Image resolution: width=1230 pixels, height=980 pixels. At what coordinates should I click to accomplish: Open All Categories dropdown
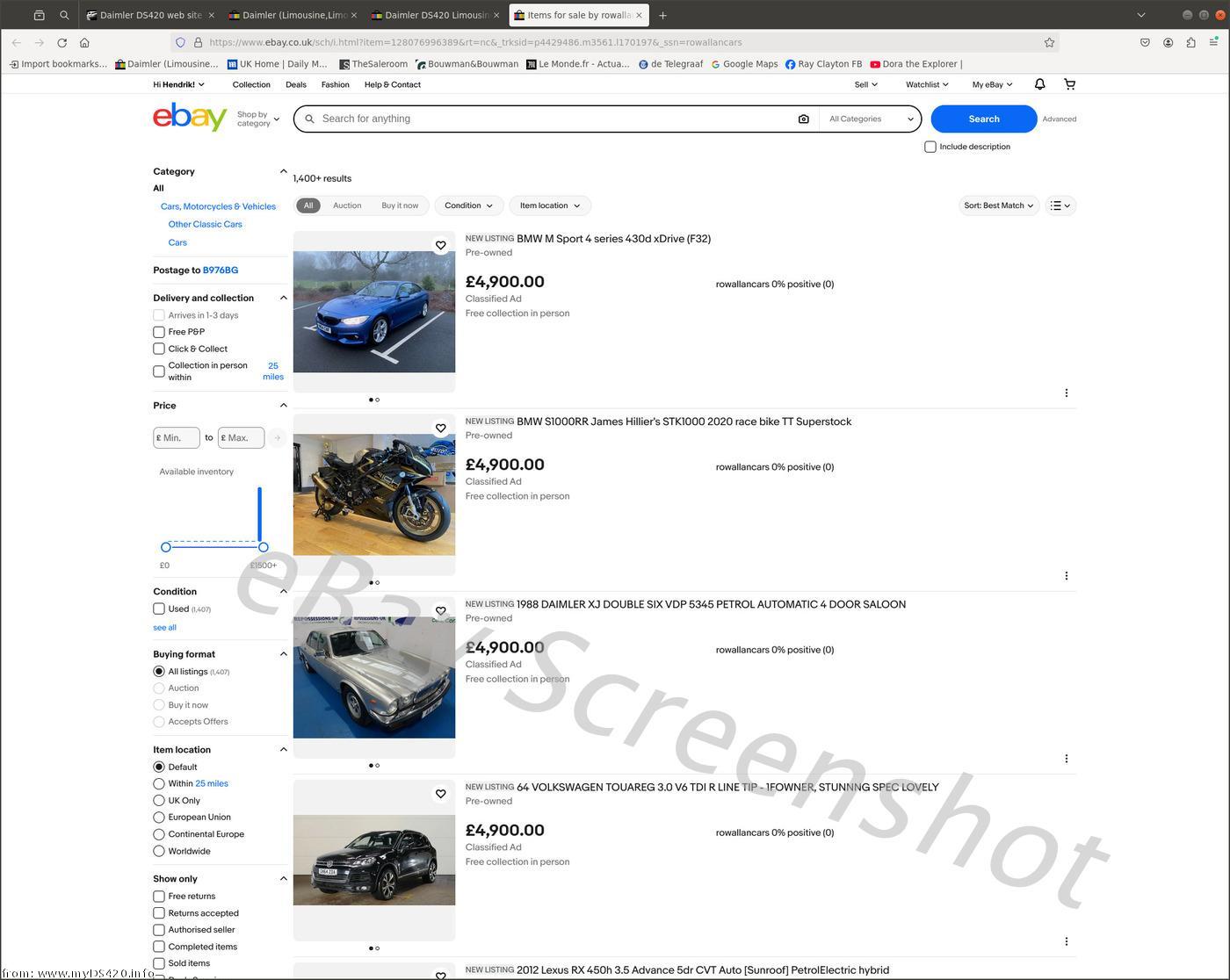coord(871,119)
